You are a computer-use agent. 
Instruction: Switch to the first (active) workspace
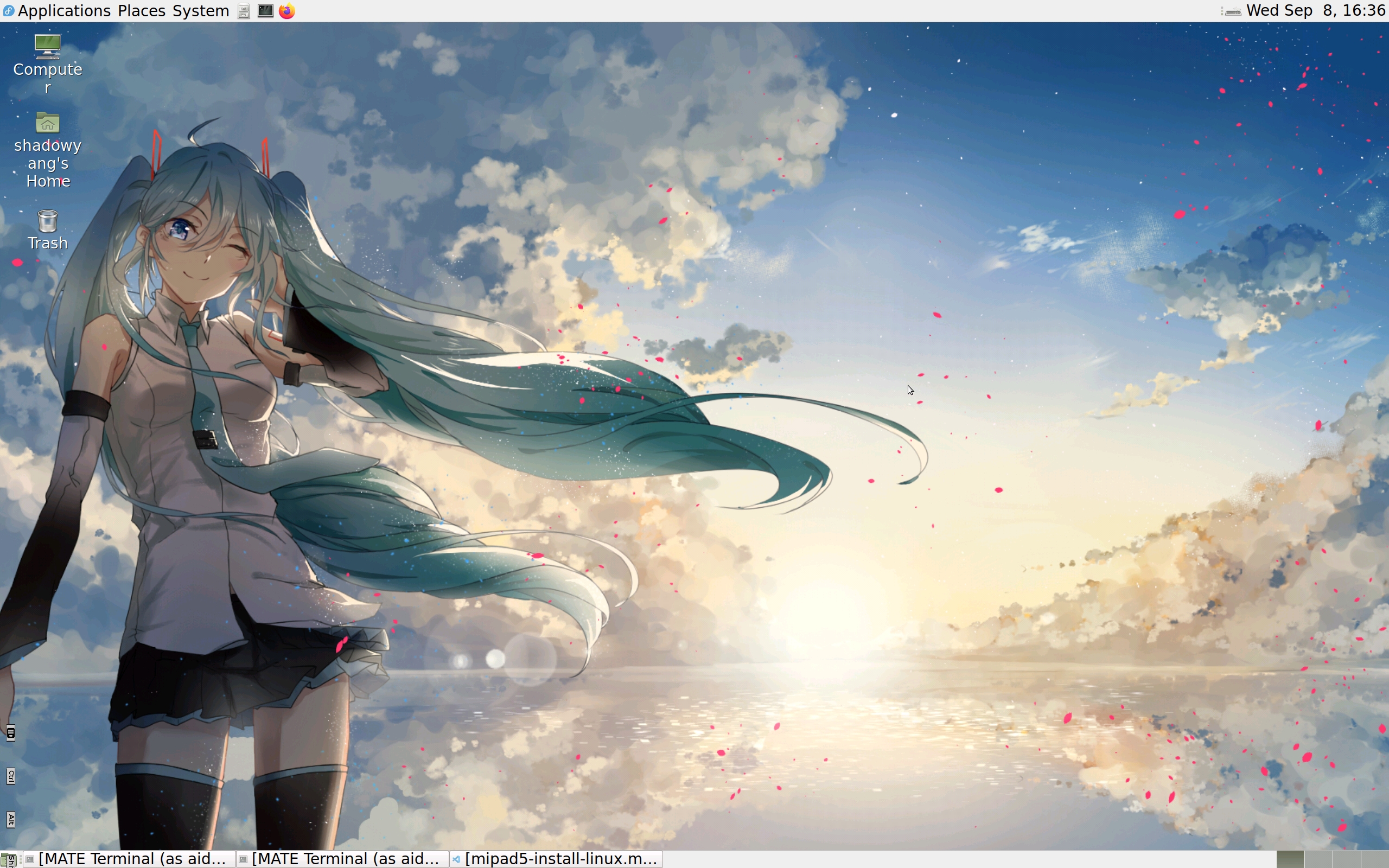[1290, 859]
